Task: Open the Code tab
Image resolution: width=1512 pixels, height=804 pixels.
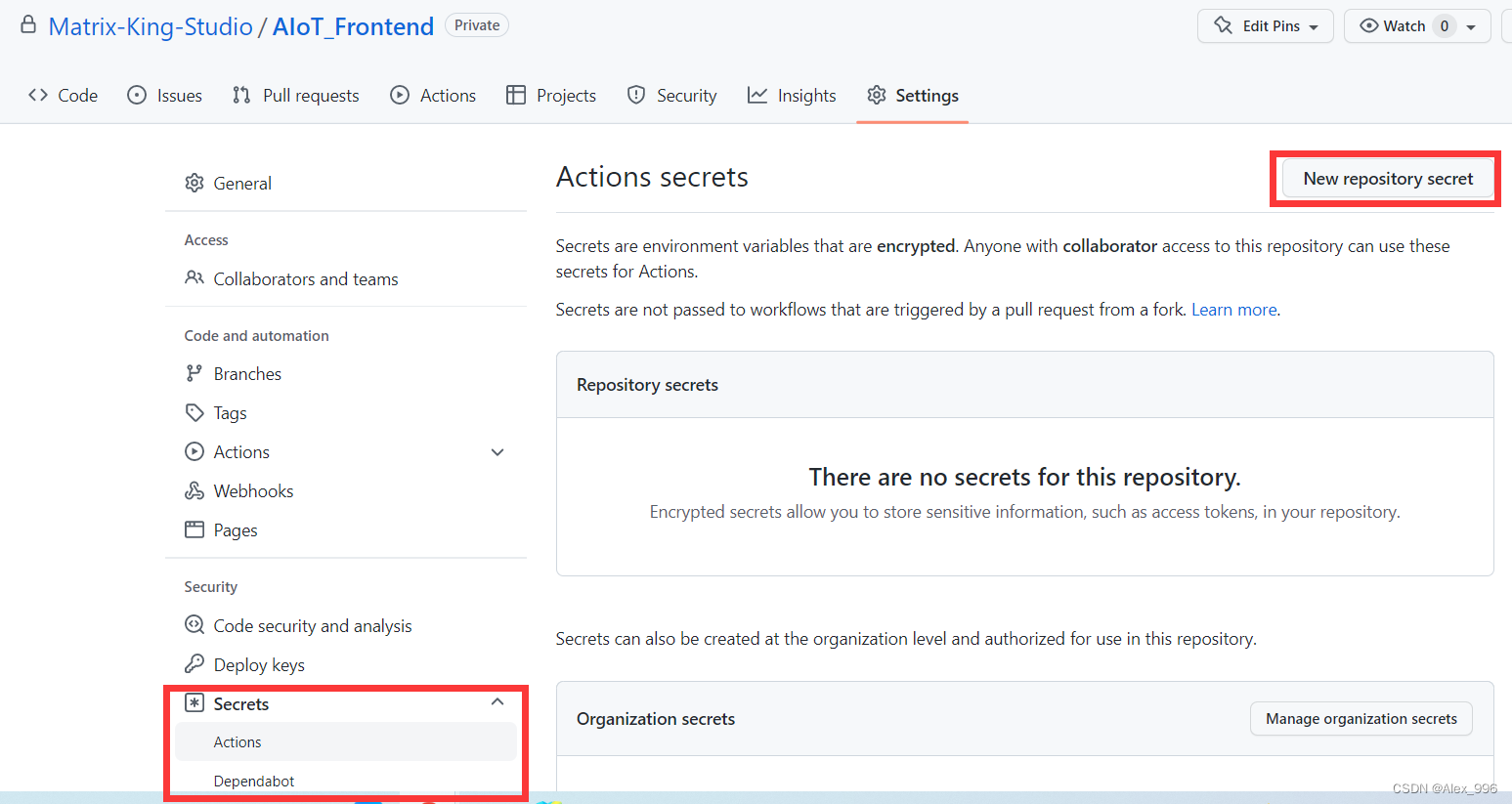Action: point(64,95)
